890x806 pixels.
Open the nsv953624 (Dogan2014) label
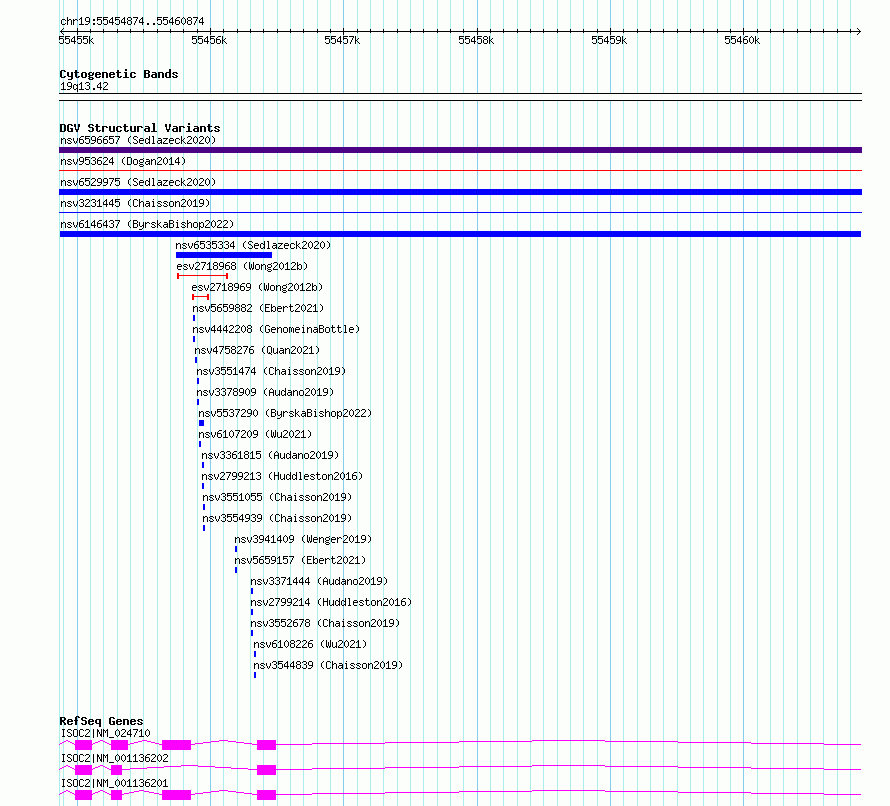[x=123, y=161]
